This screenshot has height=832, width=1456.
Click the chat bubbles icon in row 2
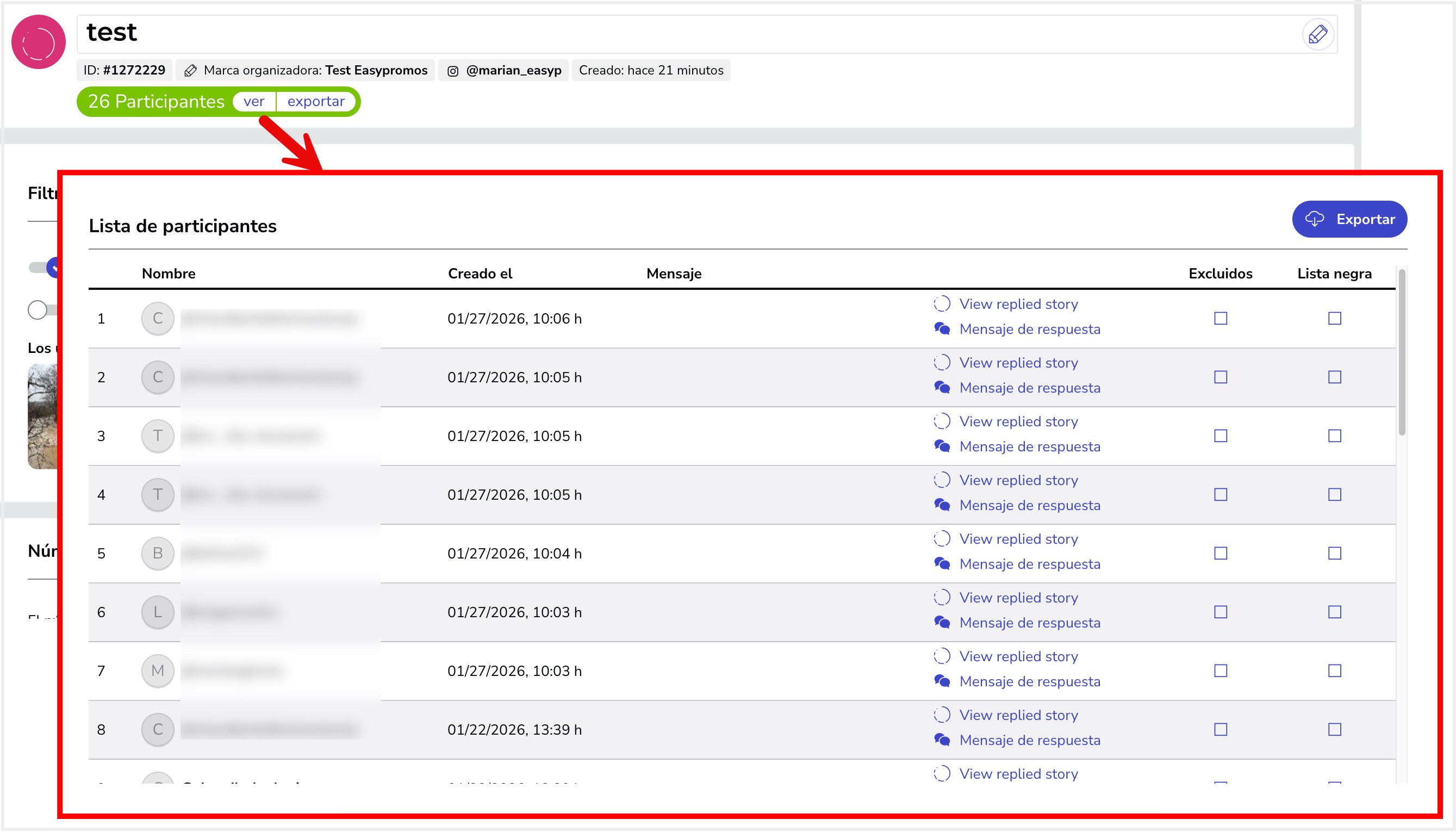coord(942,388)
